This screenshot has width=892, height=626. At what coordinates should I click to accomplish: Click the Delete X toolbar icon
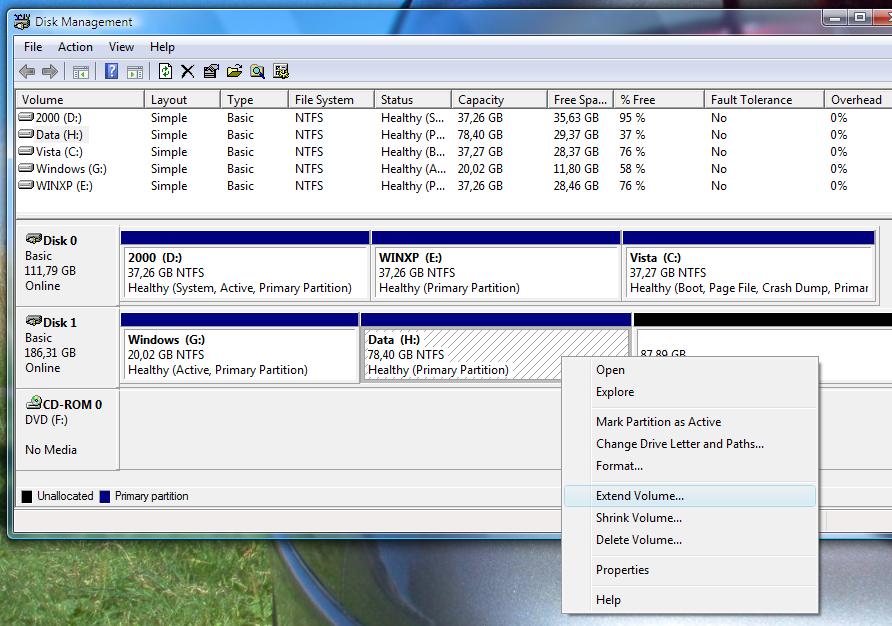coord(188,71)
